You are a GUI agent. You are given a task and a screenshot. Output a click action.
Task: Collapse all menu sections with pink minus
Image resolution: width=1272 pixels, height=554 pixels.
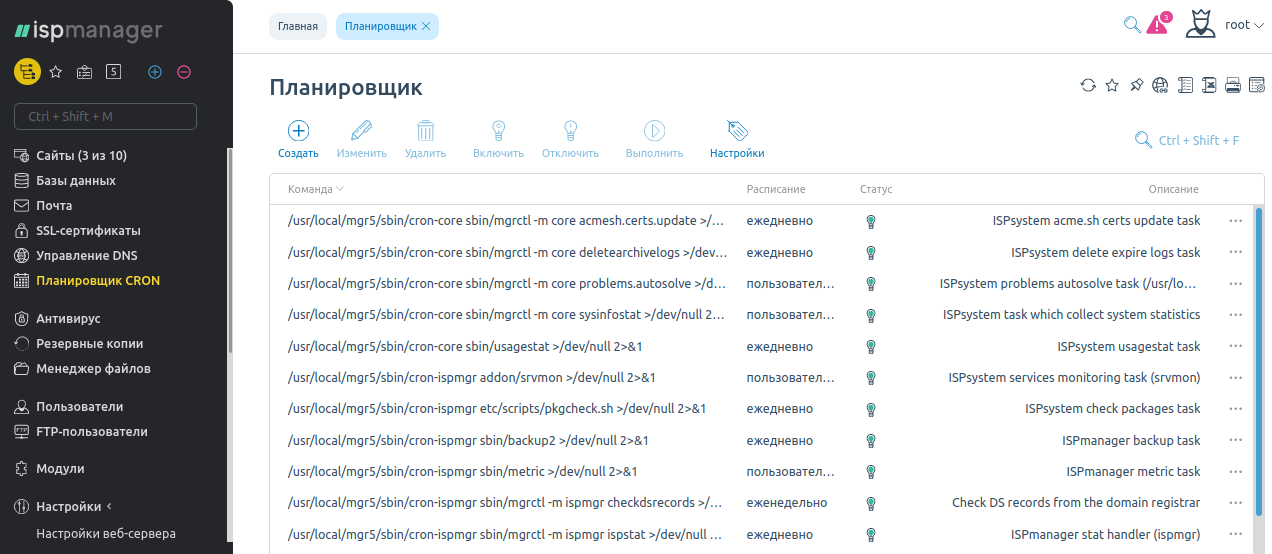184,72
